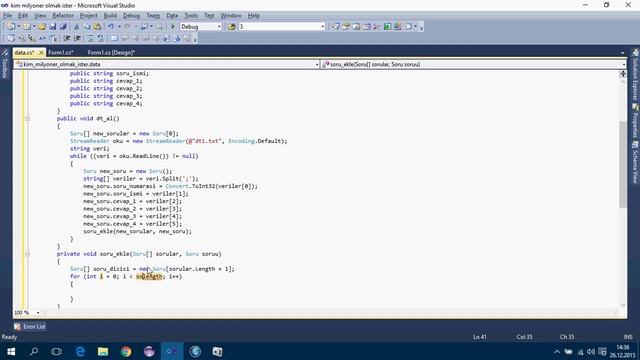Image resolution: width=640 pixels, height=360 pixels.
Task: Open the Schema View side tab
Action: click(x=636, y=162)
